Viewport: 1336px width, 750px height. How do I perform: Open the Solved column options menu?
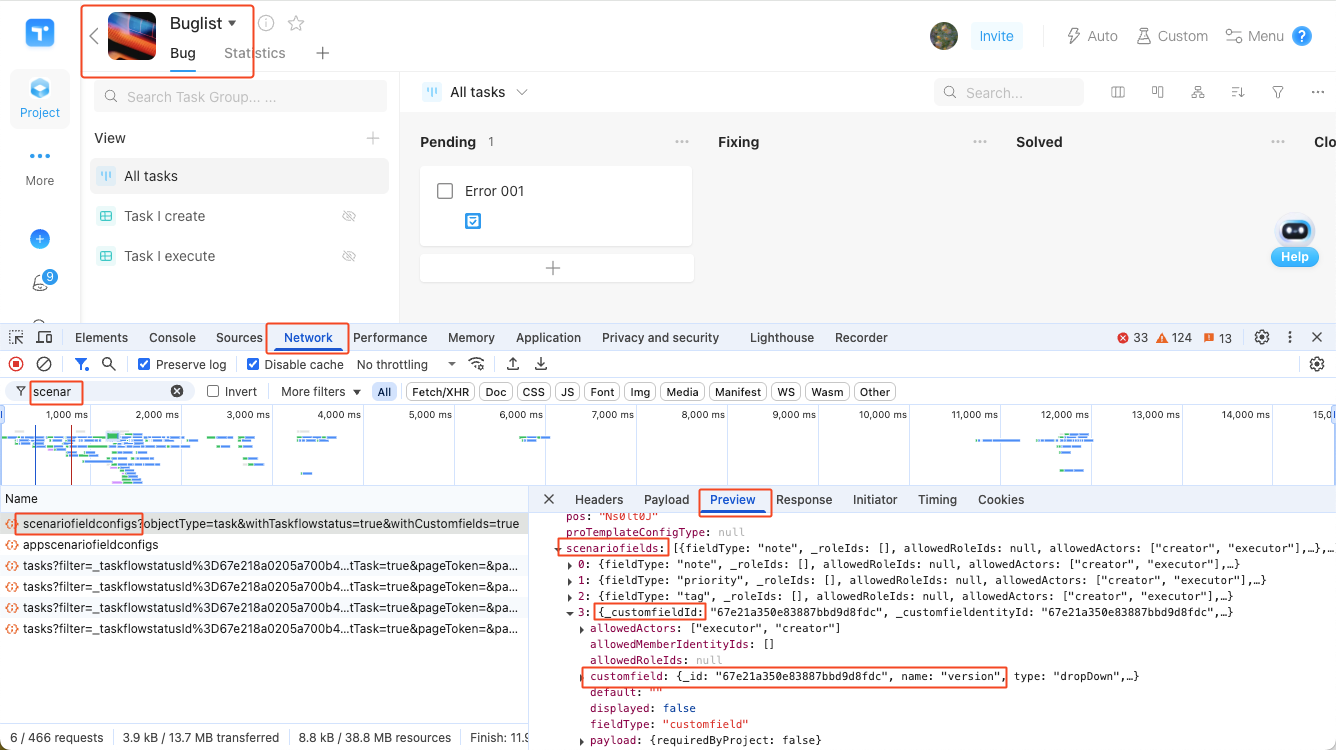[1278, 142]
